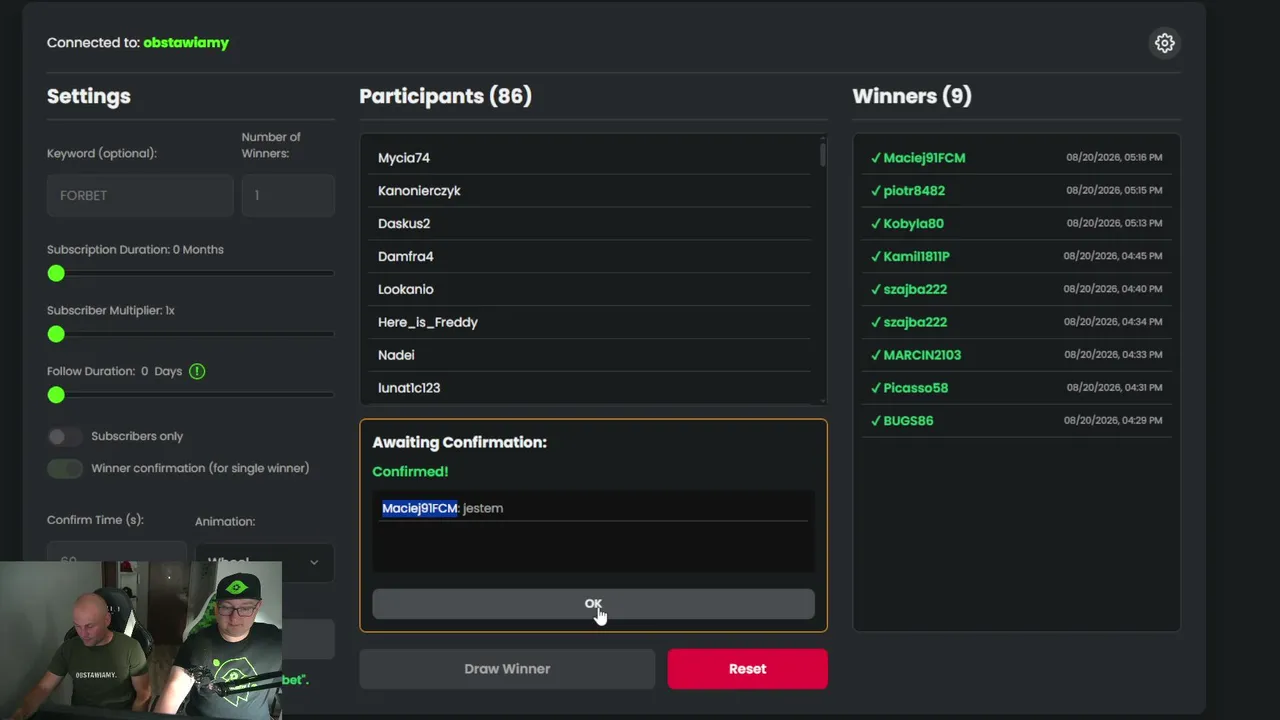Click highlighted Maciej91FCM in confirmation message
1280x720 pixels.
click(x=419, y=508)
